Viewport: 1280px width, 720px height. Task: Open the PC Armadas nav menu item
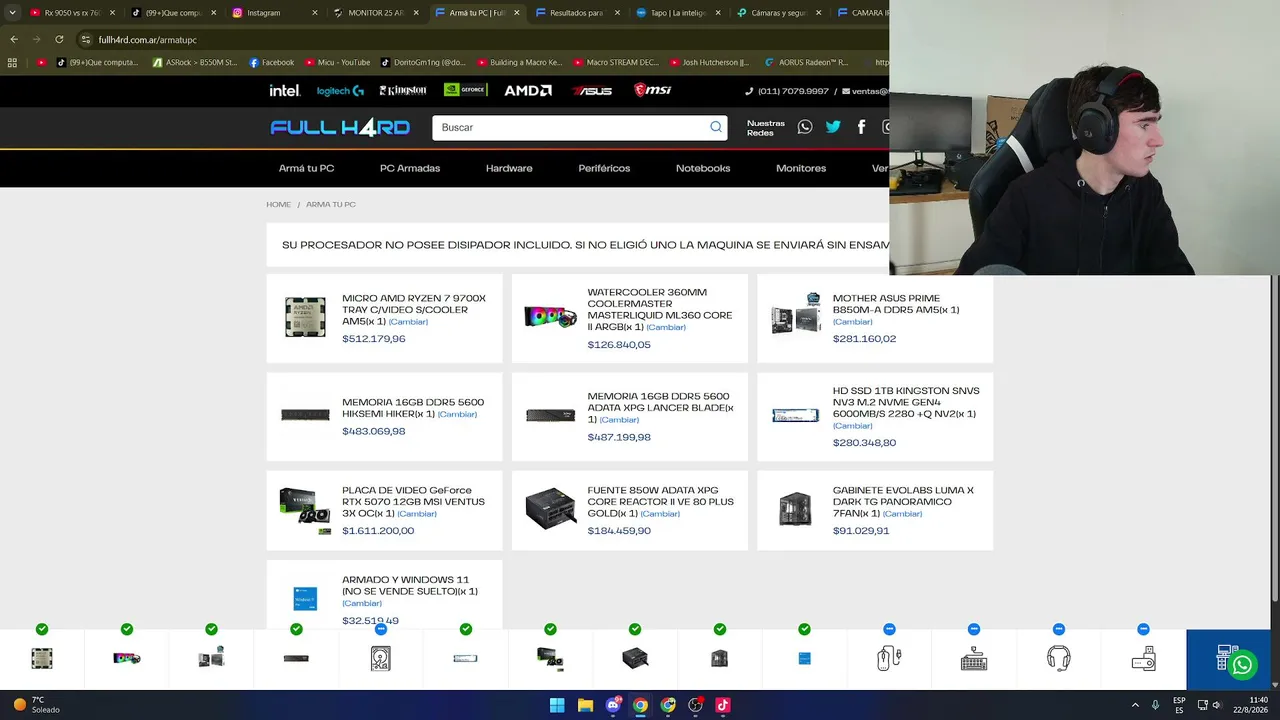pos(410,168)
